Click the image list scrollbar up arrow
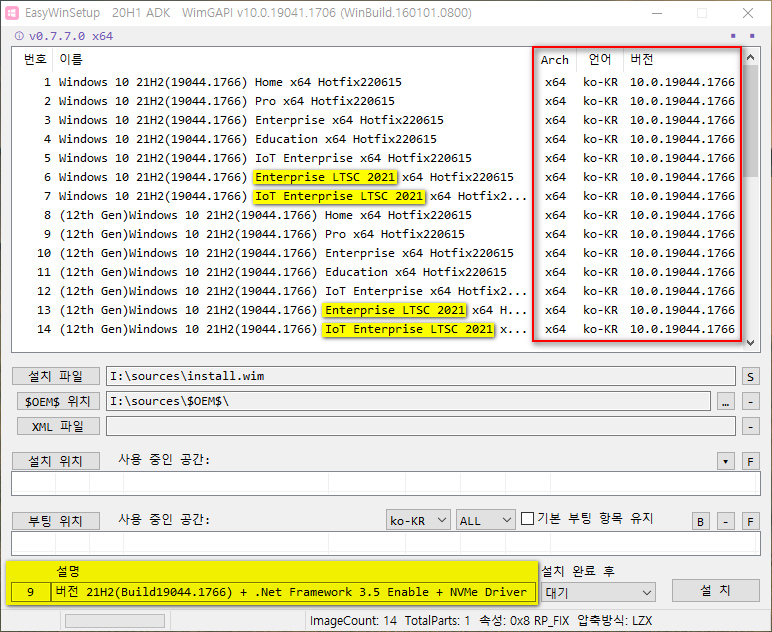The height and width of the screenshot is (632, 772). pos(750,57)
